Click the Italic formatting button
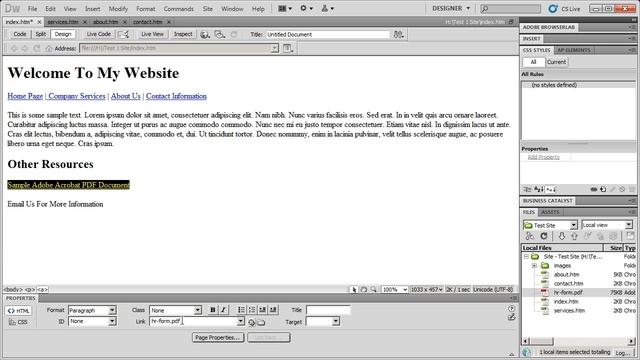The image size is (640, 360). (223, 310)
